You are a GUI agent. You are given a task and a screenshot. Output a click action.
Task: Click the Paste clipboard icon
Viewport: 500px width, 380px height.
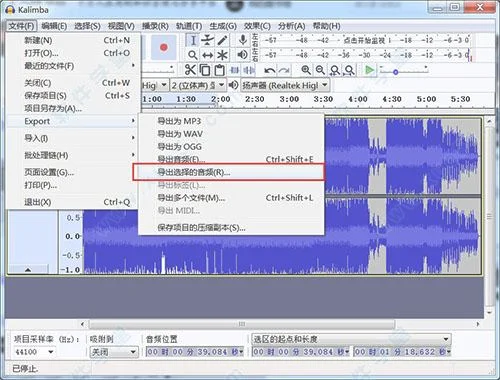[219, 70]
